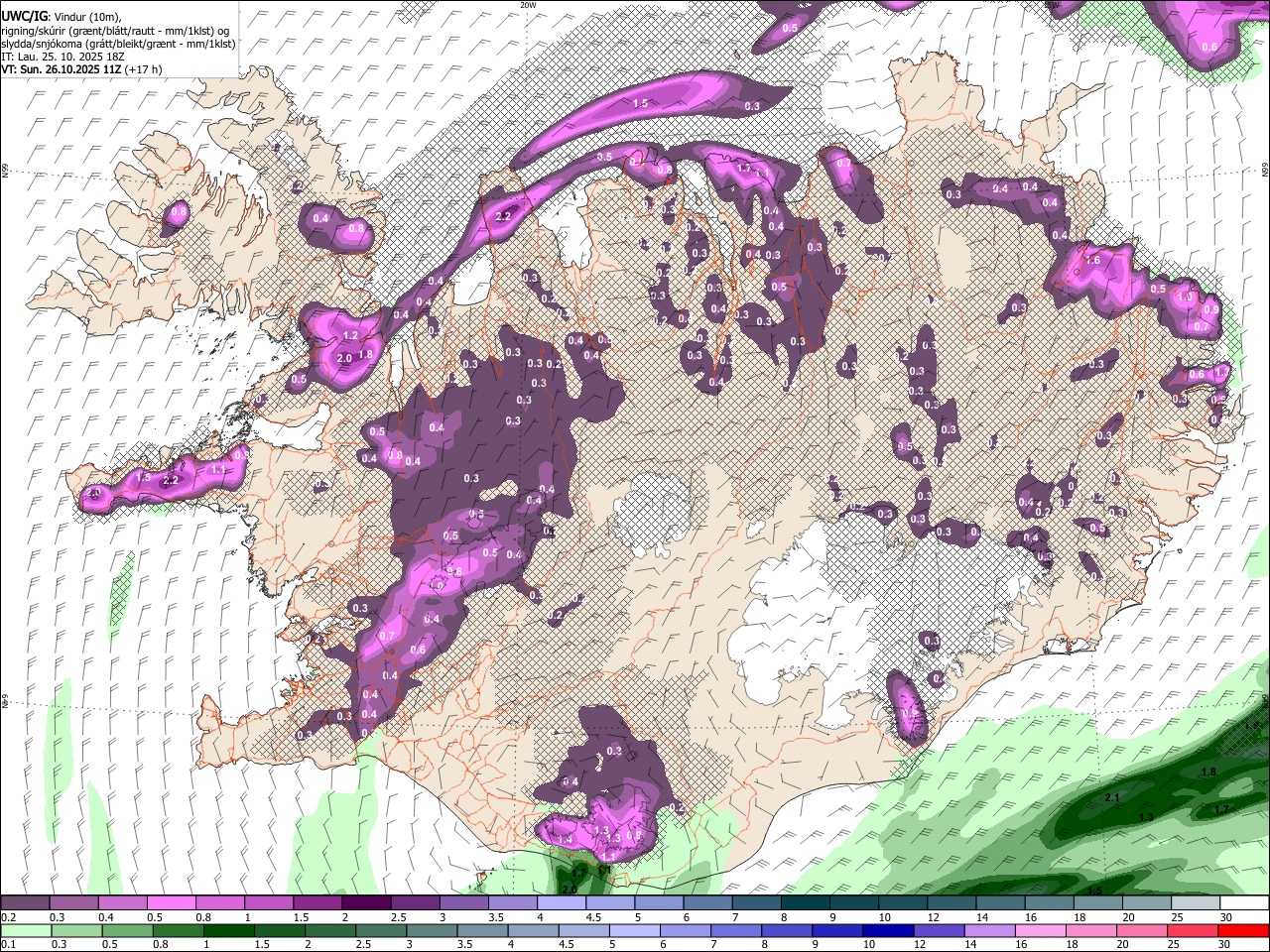
Task: Select the palest green lower swatch labeled 0.1
Action: (x=25, y=931)
